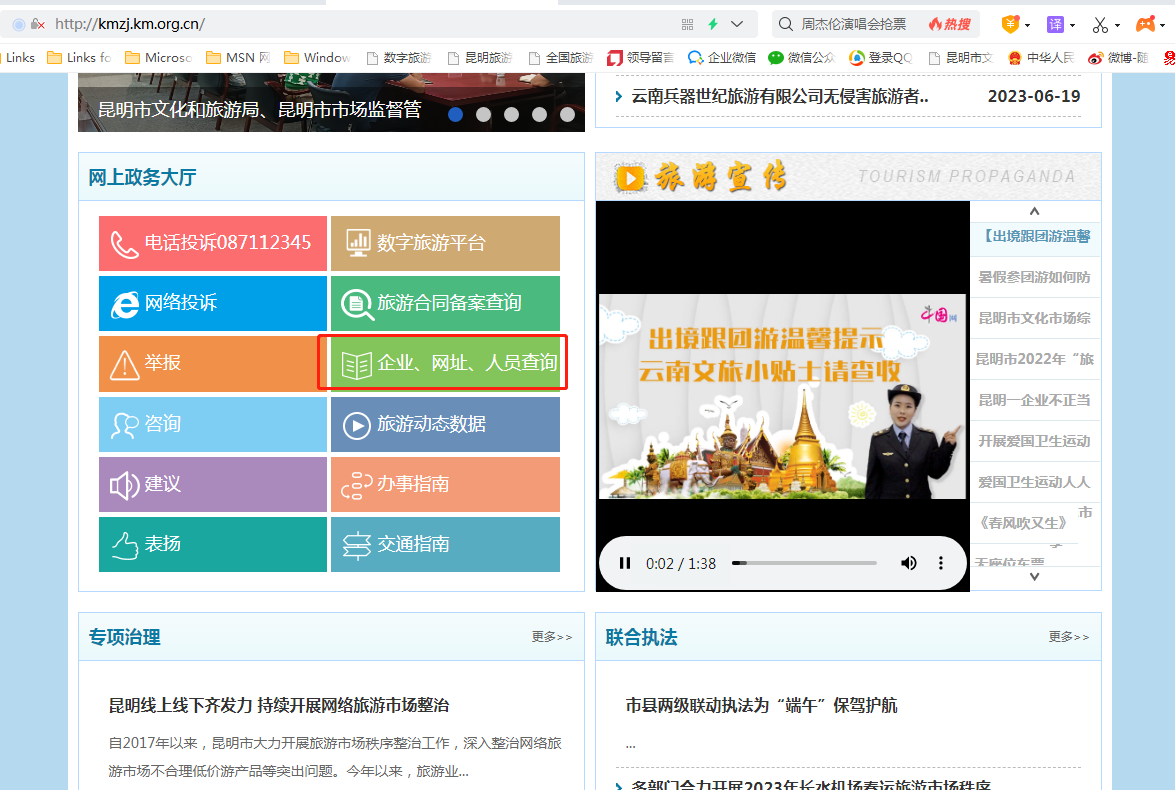Image resolution: width=1175 pixels, height=790 pixels.
Task: Pause the tourism propaganda video
Action: tap(624, 563)
